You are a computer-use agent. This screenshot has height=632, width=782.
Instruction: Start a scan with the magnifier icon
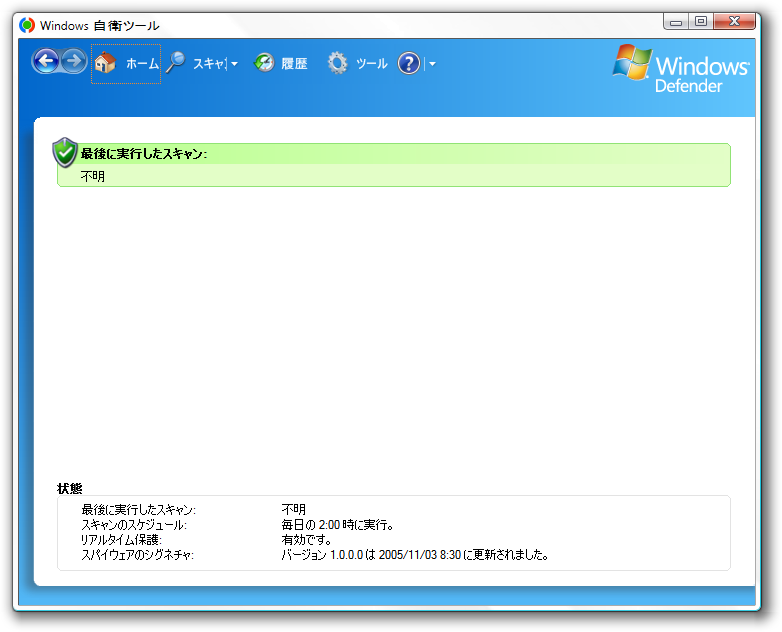pos(176,63)
